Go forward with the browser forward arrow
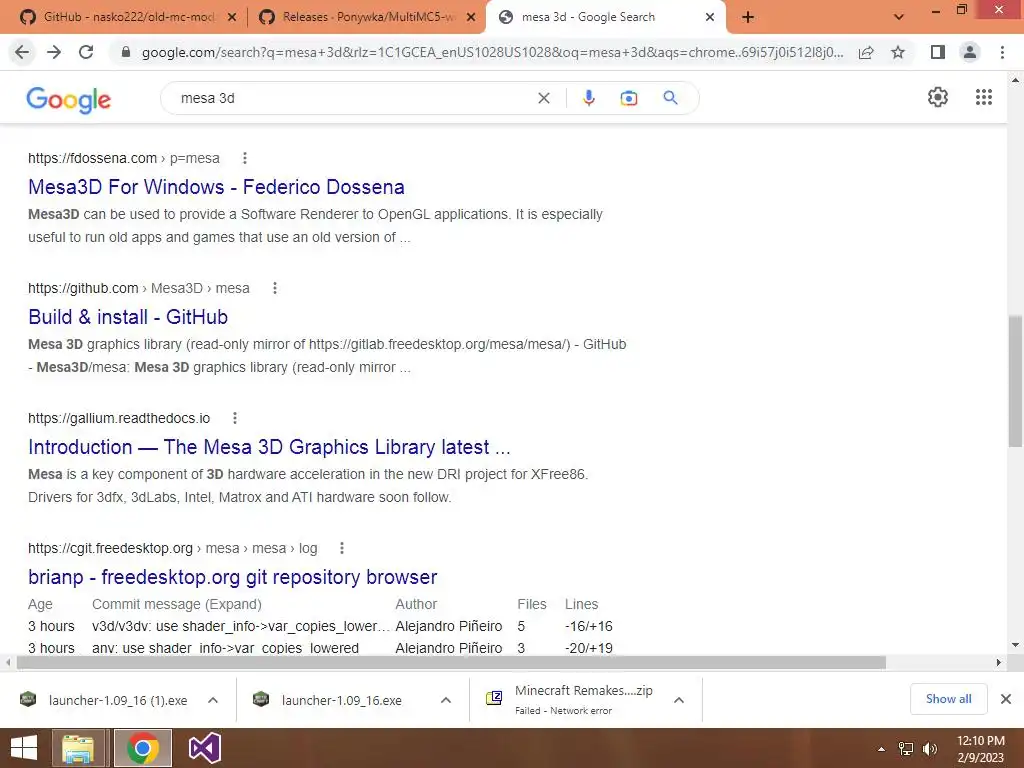The width and height of the screenshot is (1024, 768). 54,52
